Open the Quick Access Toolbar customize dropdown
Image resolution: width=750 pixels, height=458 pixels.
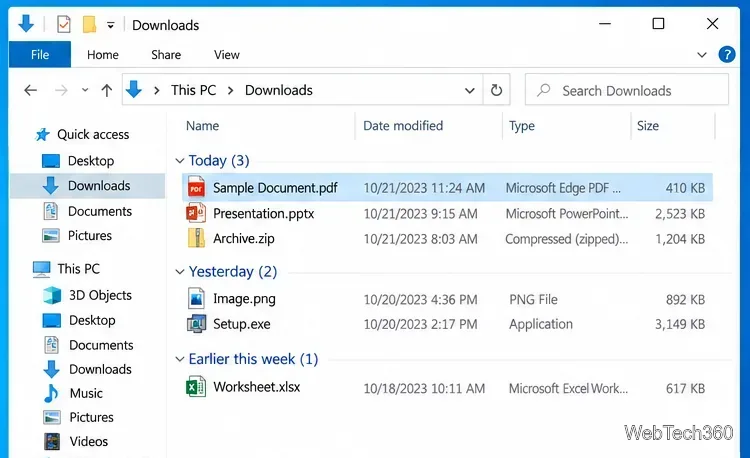pyautogui.click(x=110, y=25)
